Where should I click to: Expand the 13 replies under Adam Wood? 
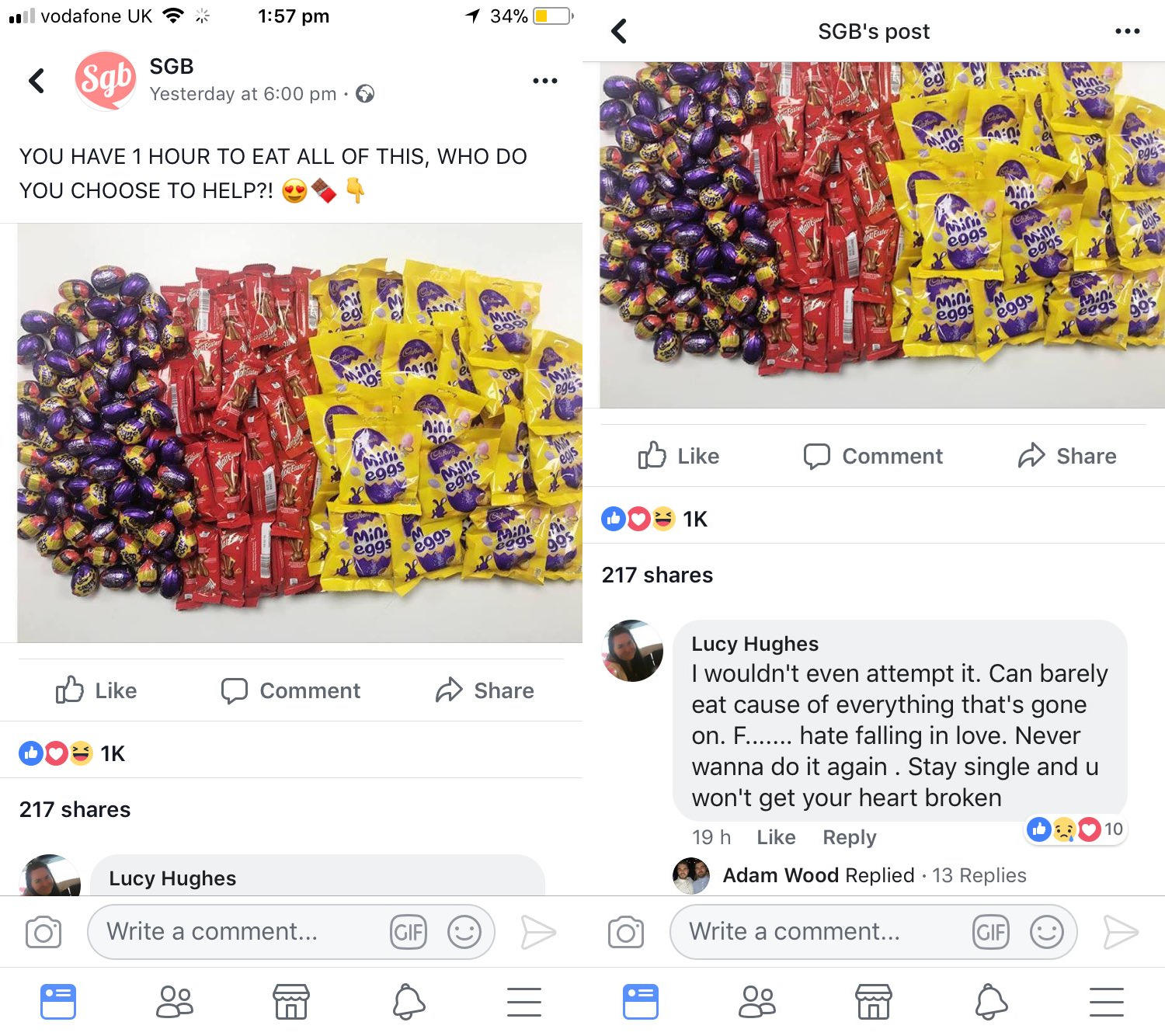[979, 875]
